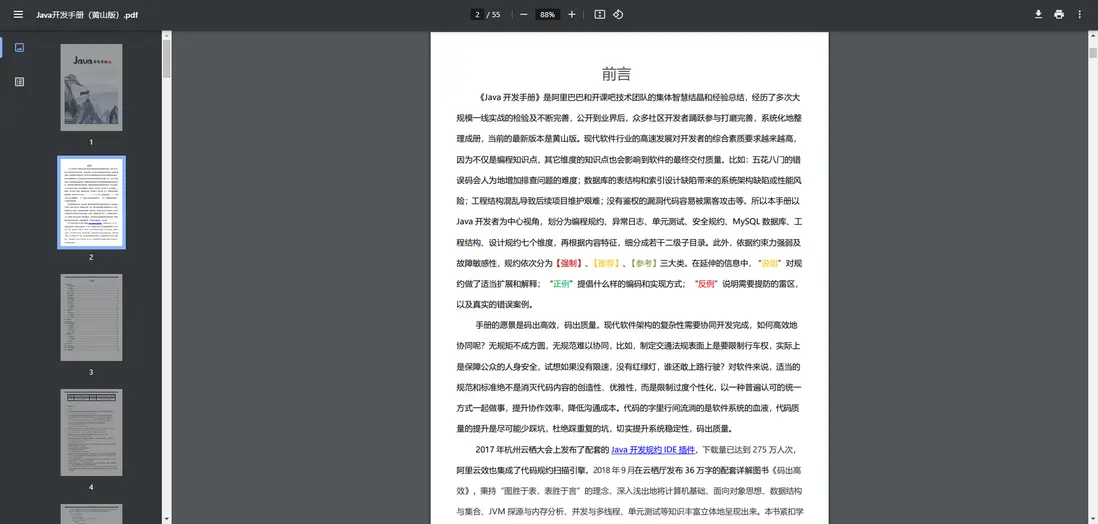Click the fit to page icon

pyautogui.click(x=599, y=14)
